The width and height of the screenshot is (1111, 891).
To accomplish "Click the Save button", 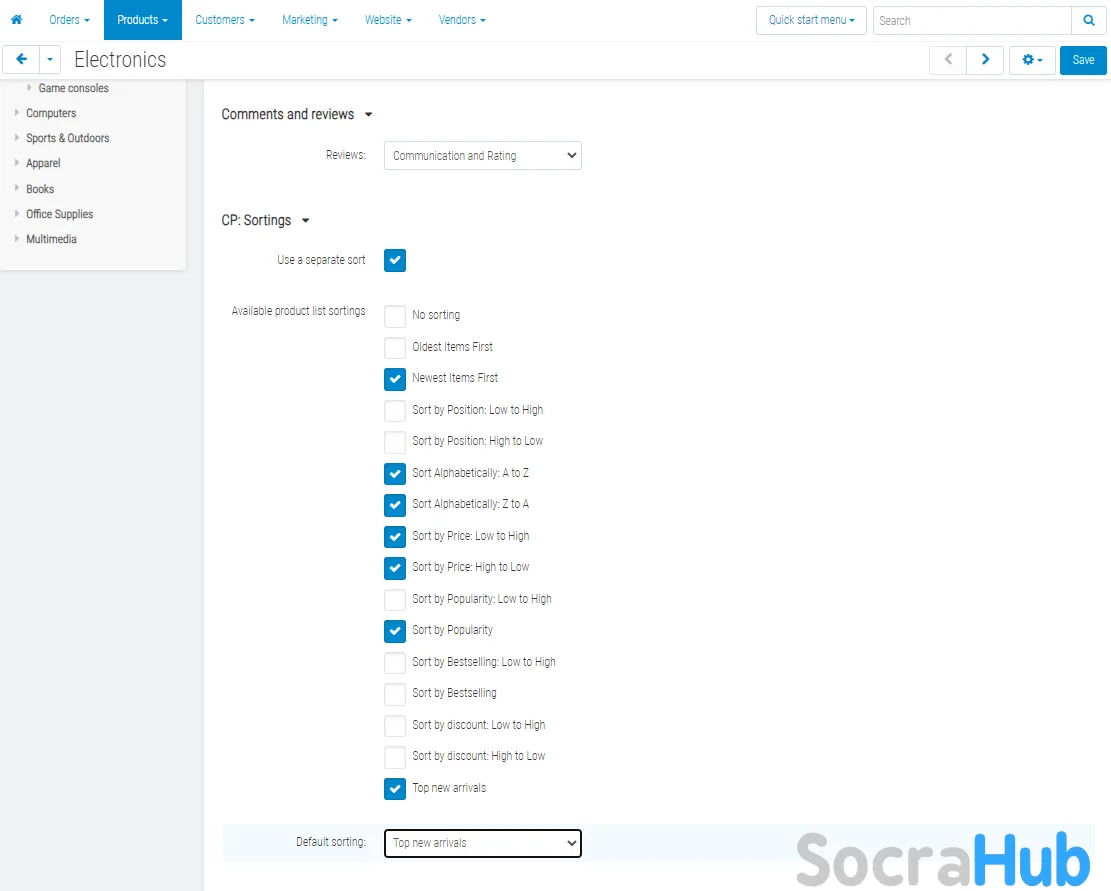I will pyautogui.click(x=1083, y=60).
